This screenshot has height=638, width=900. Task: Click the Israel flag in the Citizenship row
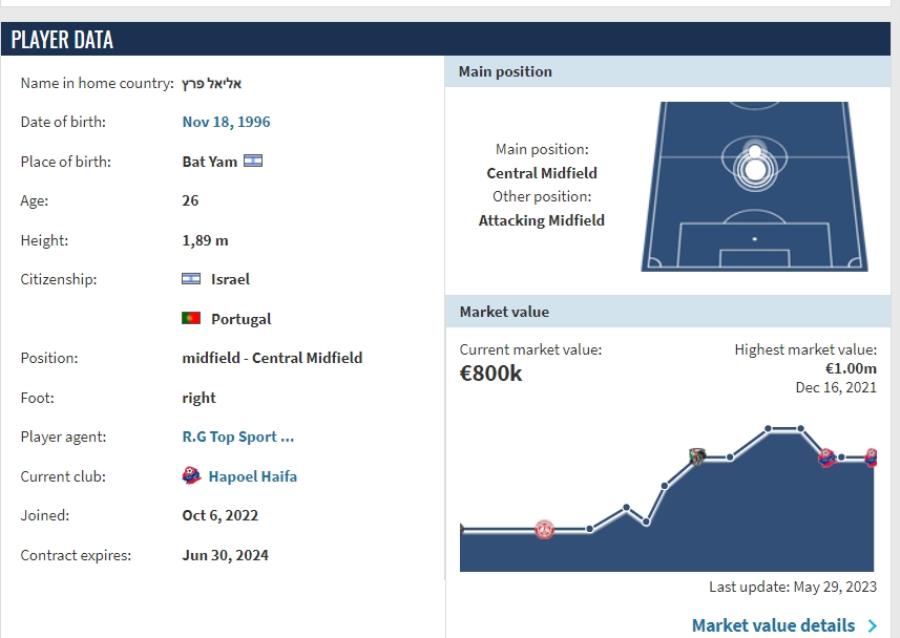(191, 280)
